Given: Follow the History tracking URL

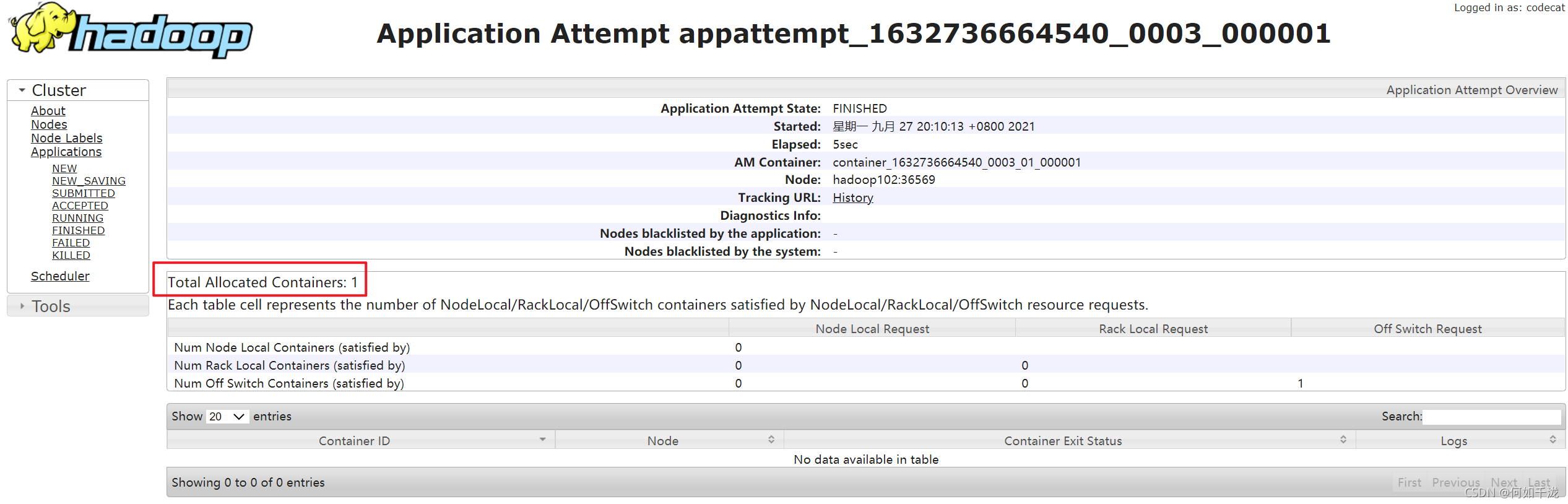Looking at the screenshot, I should click(853, 198).
